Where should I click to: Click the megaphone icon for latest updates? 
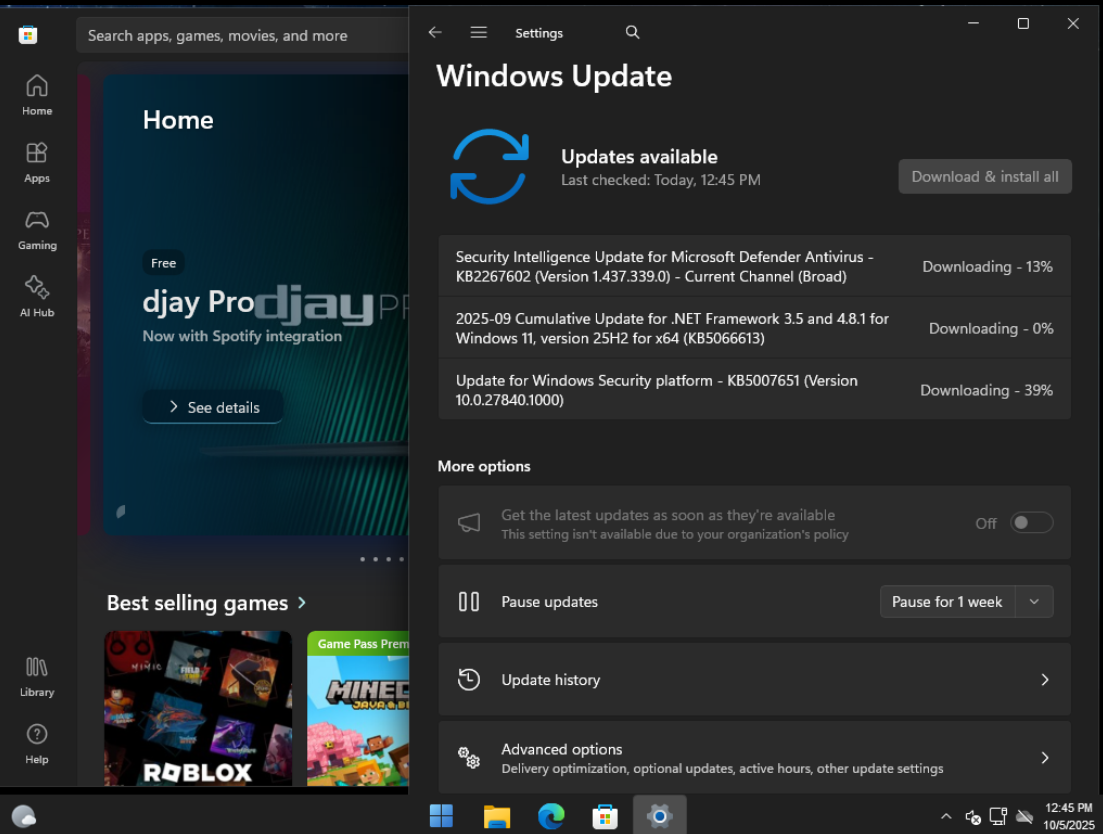click(x=468, y=522)
